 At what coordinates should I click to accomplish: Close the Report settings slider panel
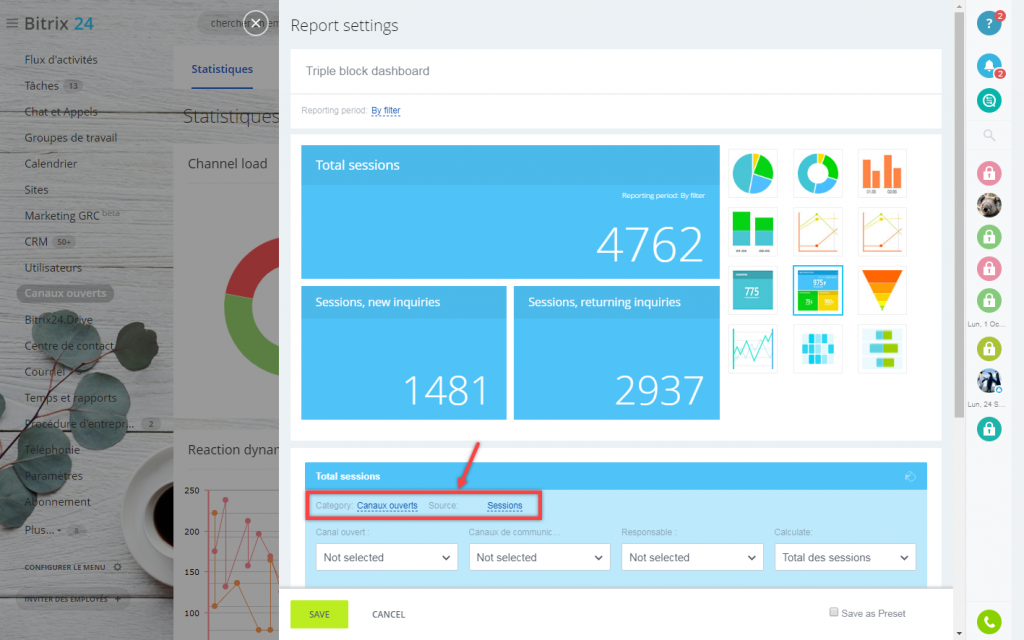255,23
